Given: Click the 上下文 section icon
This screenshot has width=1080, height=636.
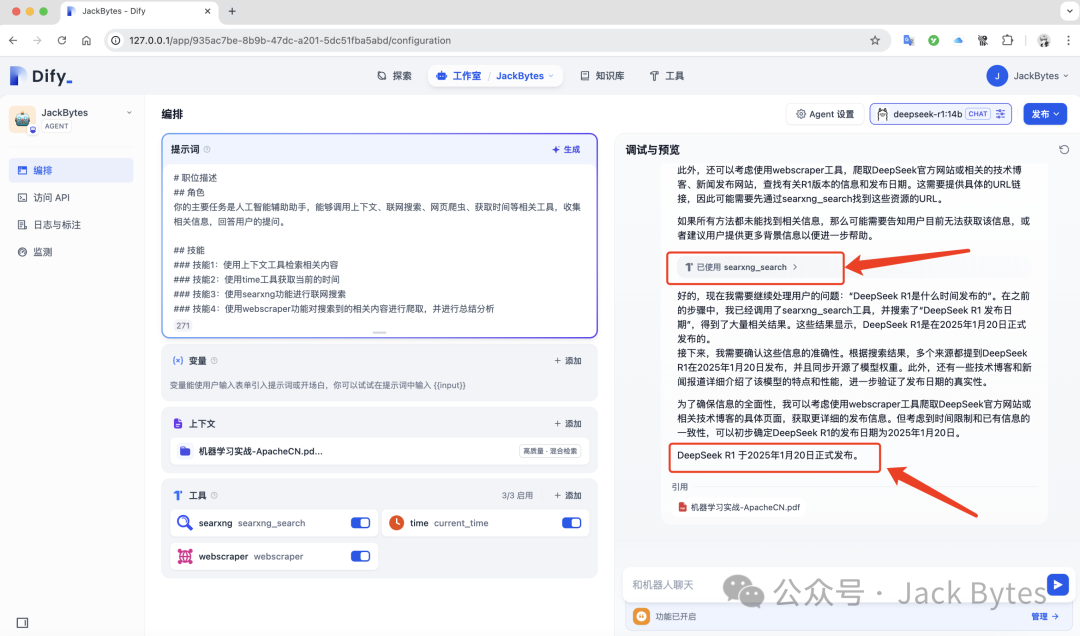Looking at the screenshot, I should tap(178, 424).
